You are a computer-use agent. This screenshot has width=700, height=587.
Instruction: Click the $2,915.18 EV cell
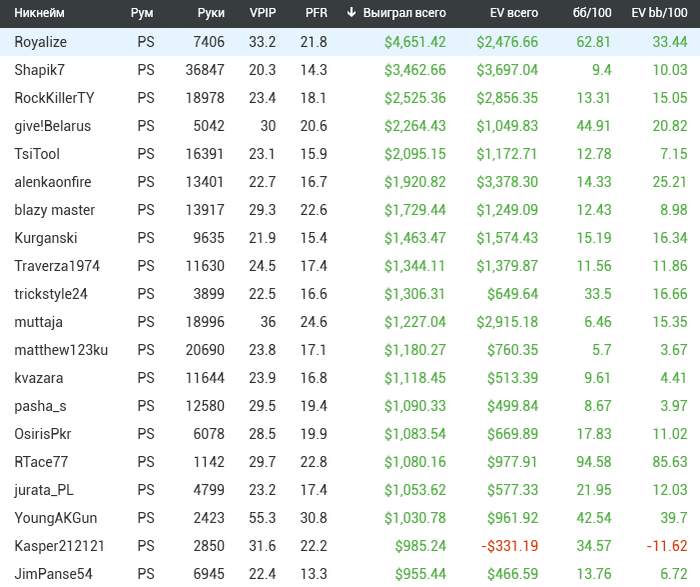(x=507, y=322)
